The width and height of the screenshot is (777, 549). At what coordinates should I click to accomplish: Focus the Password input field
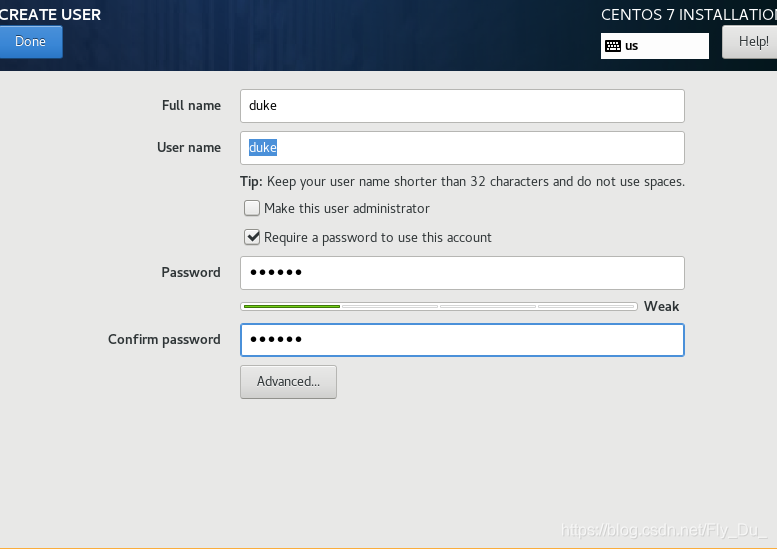click(x=462, y=273)
